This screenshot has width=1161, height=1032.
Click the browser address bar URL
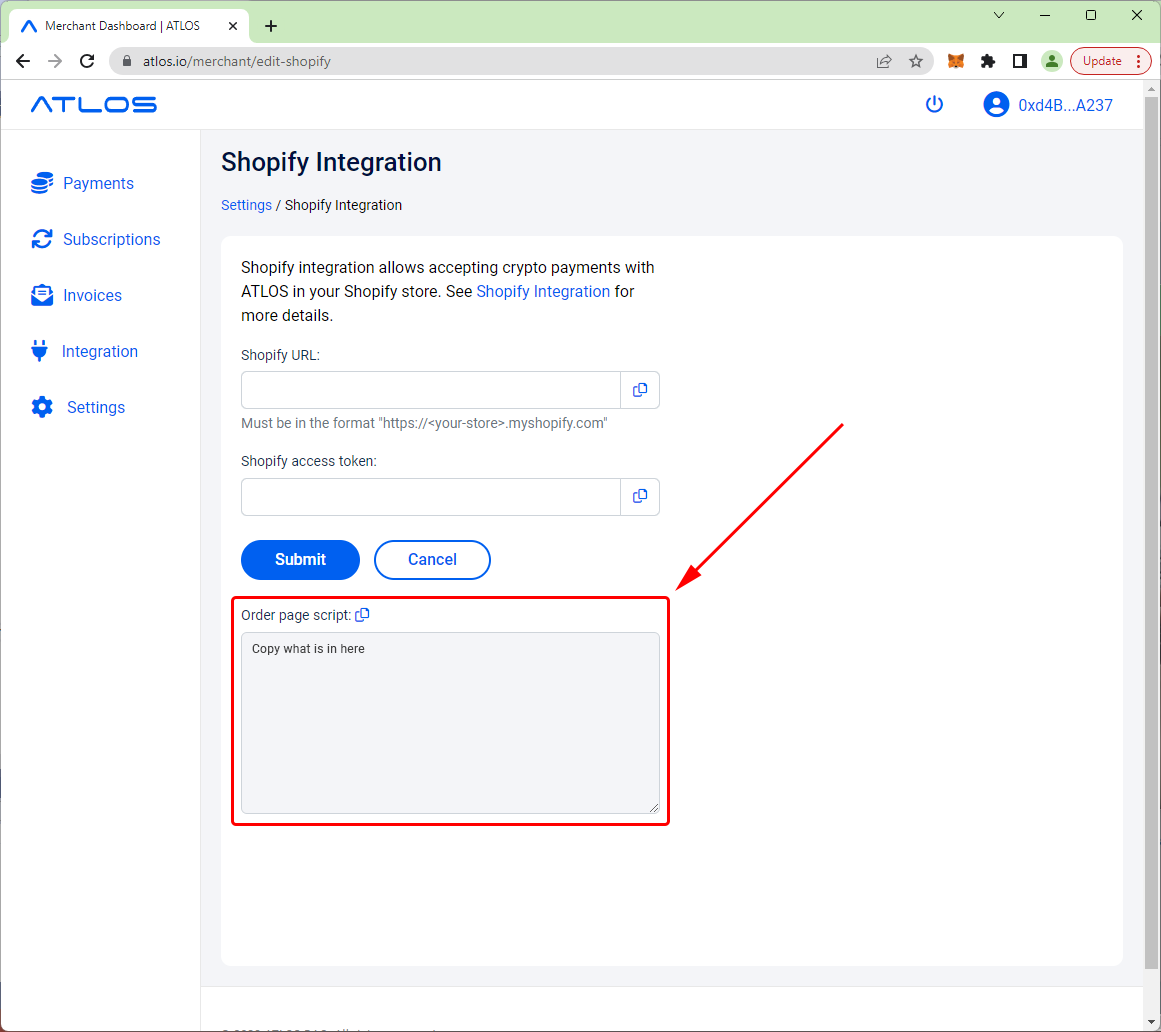click(237, 61)
